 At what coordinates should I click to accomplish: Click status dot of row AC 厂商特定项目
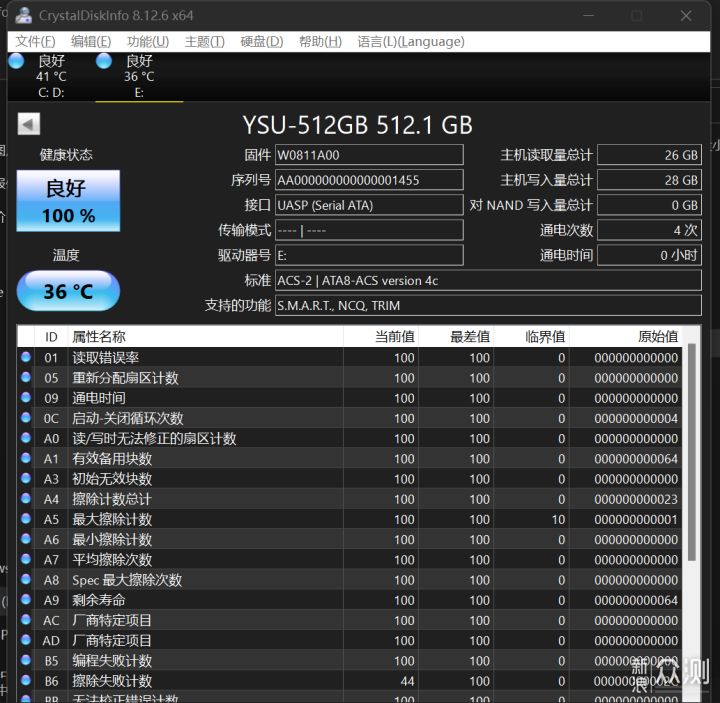26,619
